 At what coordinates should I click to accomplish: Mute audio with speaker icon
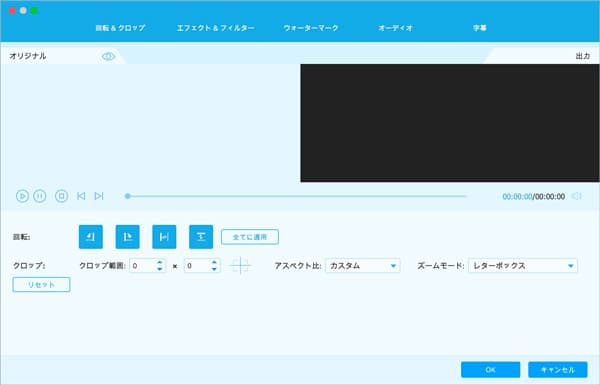coord(576,196)
